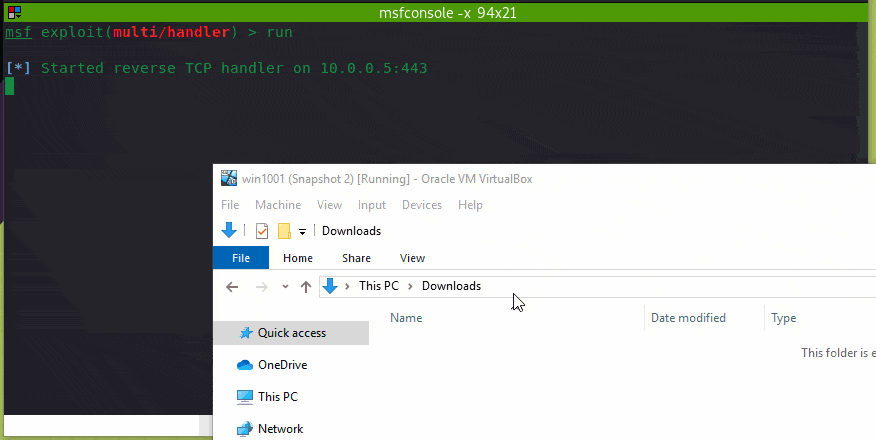This screenshot has width=876, height=440.
Task: Select OneDrive in navigation pane
Action: [282, 365]
